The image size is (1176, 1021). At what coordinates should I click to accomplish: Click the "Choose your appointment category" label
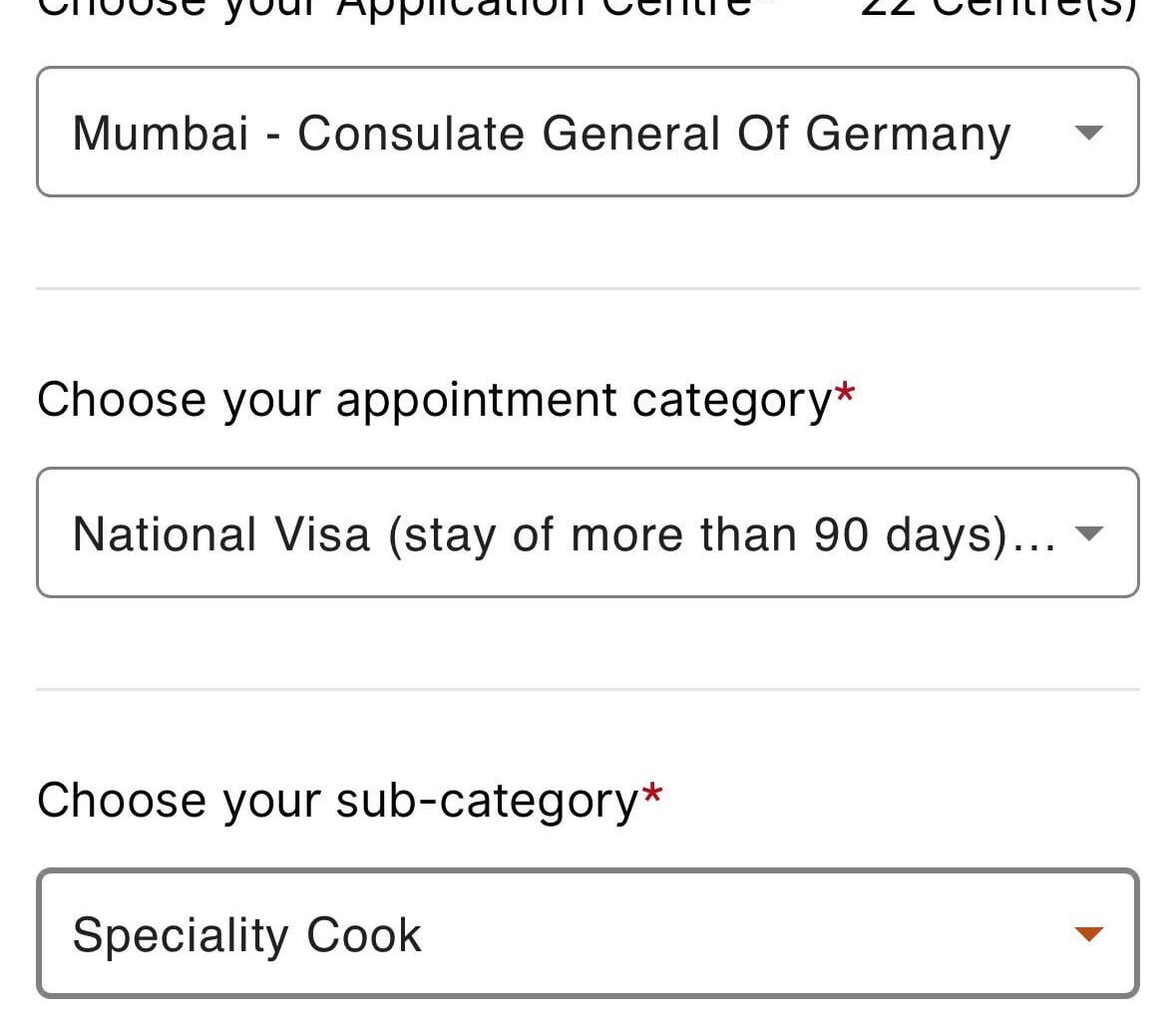(x=434, y=400)
